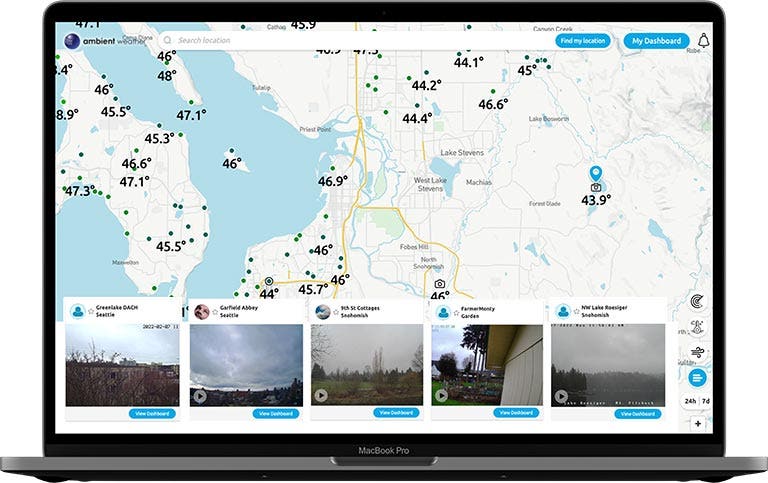Open the FarmerMonty webcam thumbnail
This screenshot has width=768, height=483.
(x=487, y=365)
